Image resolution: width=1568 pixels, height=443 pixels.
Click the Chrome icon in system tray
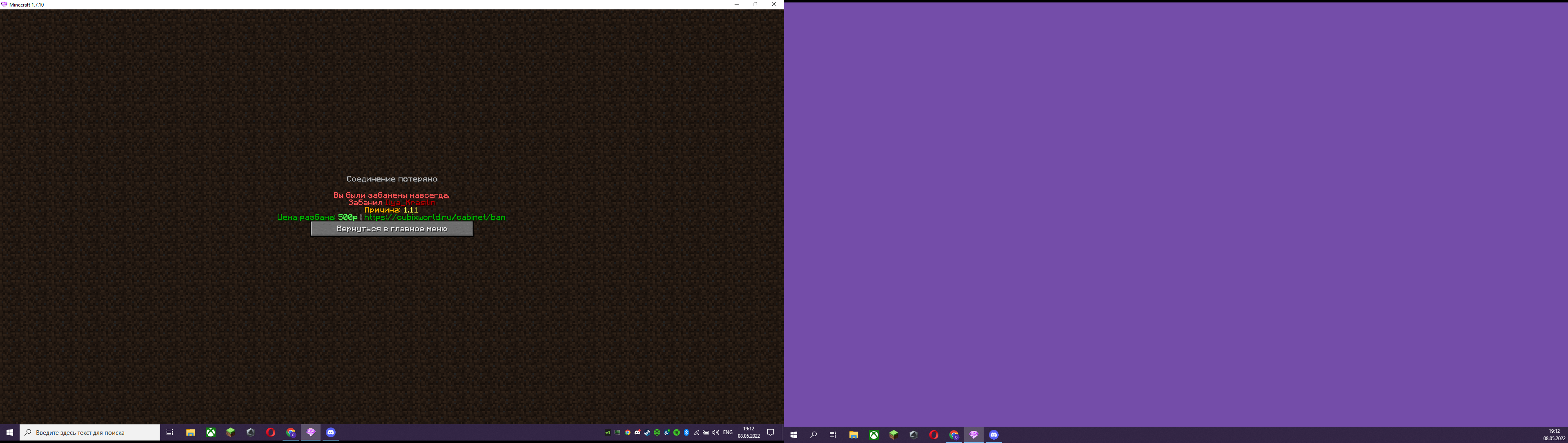[x=628, y=433]
